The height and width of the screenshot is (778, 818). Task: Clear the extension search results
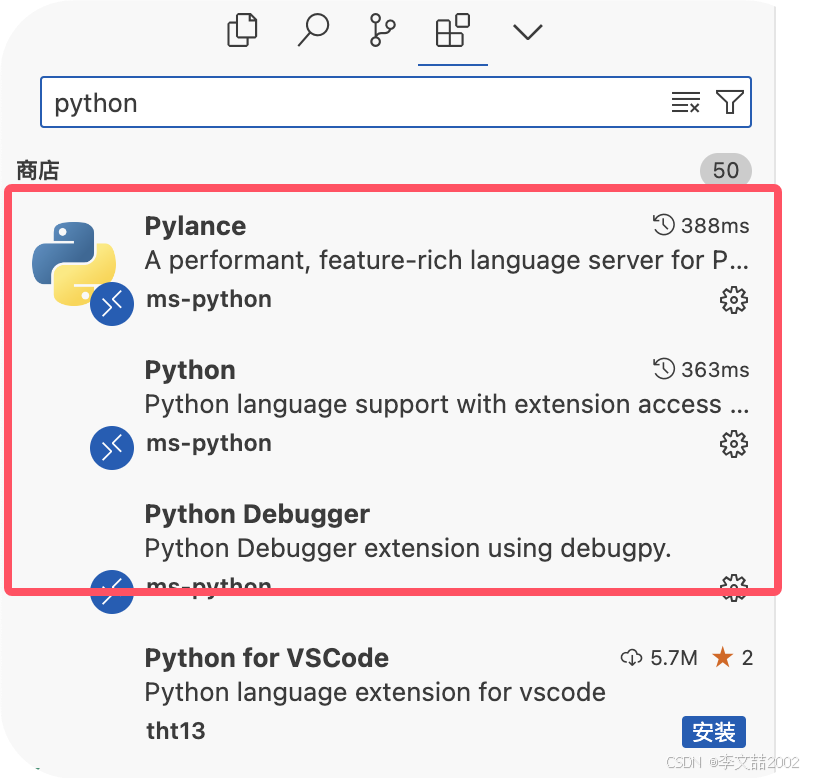click(x=685, y=101)
